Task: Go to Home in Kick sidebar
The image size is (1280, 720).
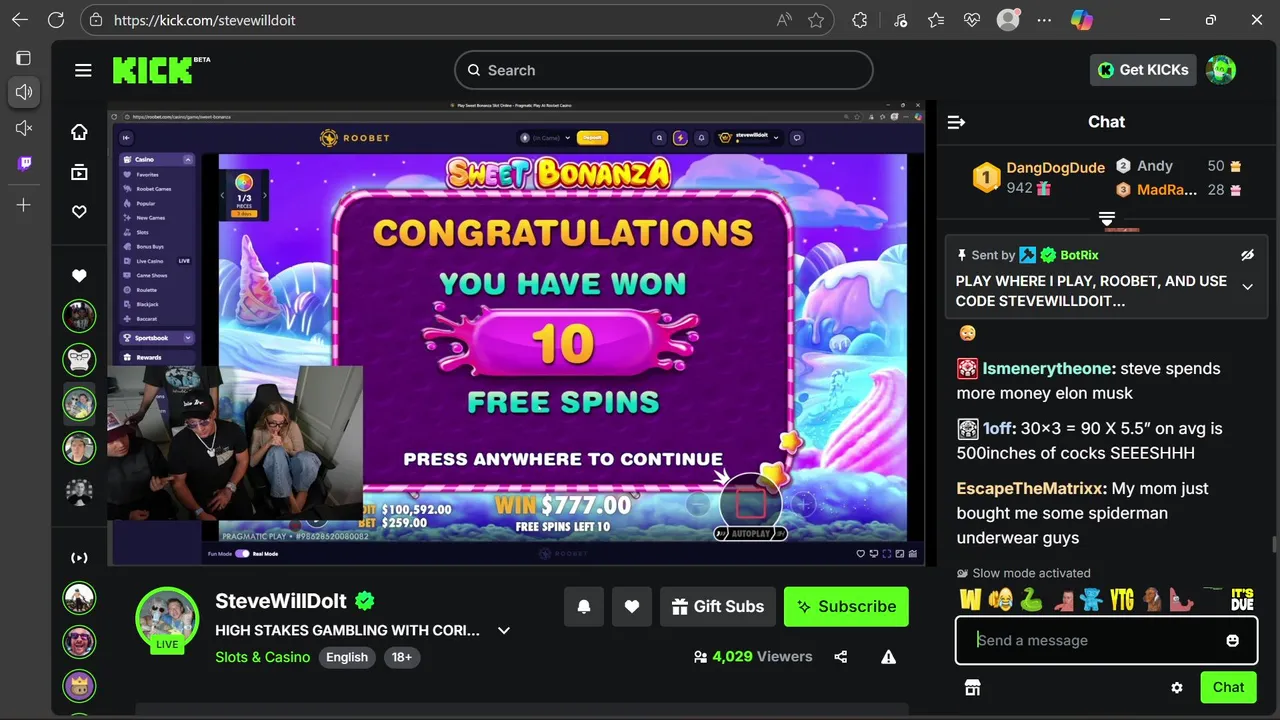Action: [79, 132]
